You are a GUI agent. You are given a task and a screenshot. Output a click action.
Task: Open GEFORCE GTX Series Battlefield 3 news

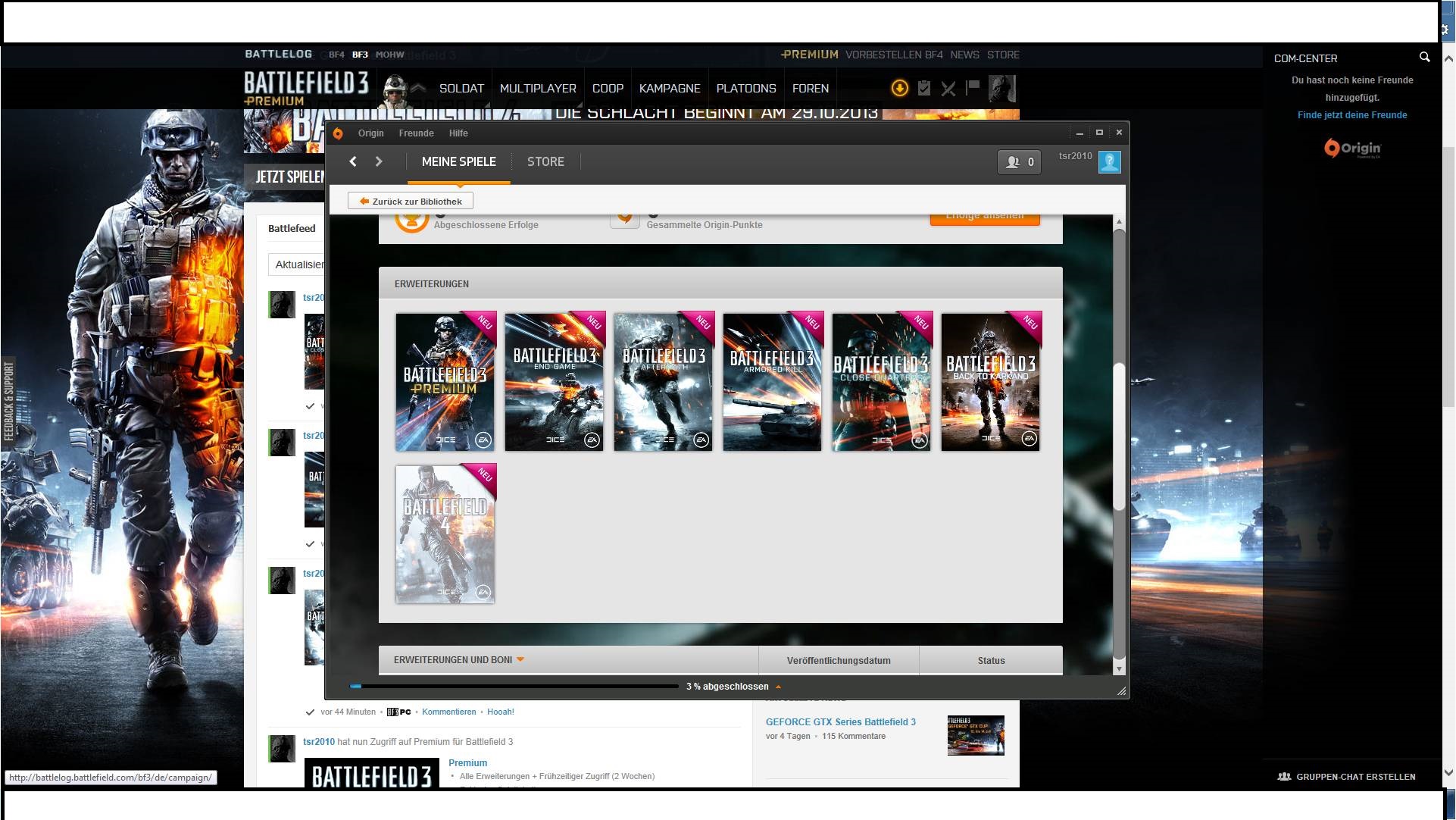(x=841, y=722)
